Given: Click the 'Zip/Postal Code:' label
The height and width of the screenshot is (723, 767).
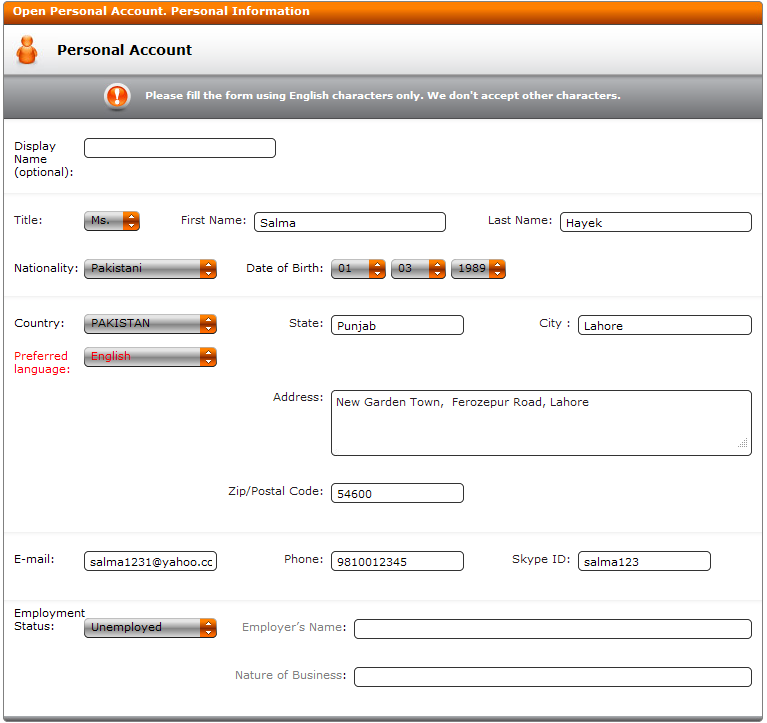Looking at the screenshot, I should [x=275, y=491].
